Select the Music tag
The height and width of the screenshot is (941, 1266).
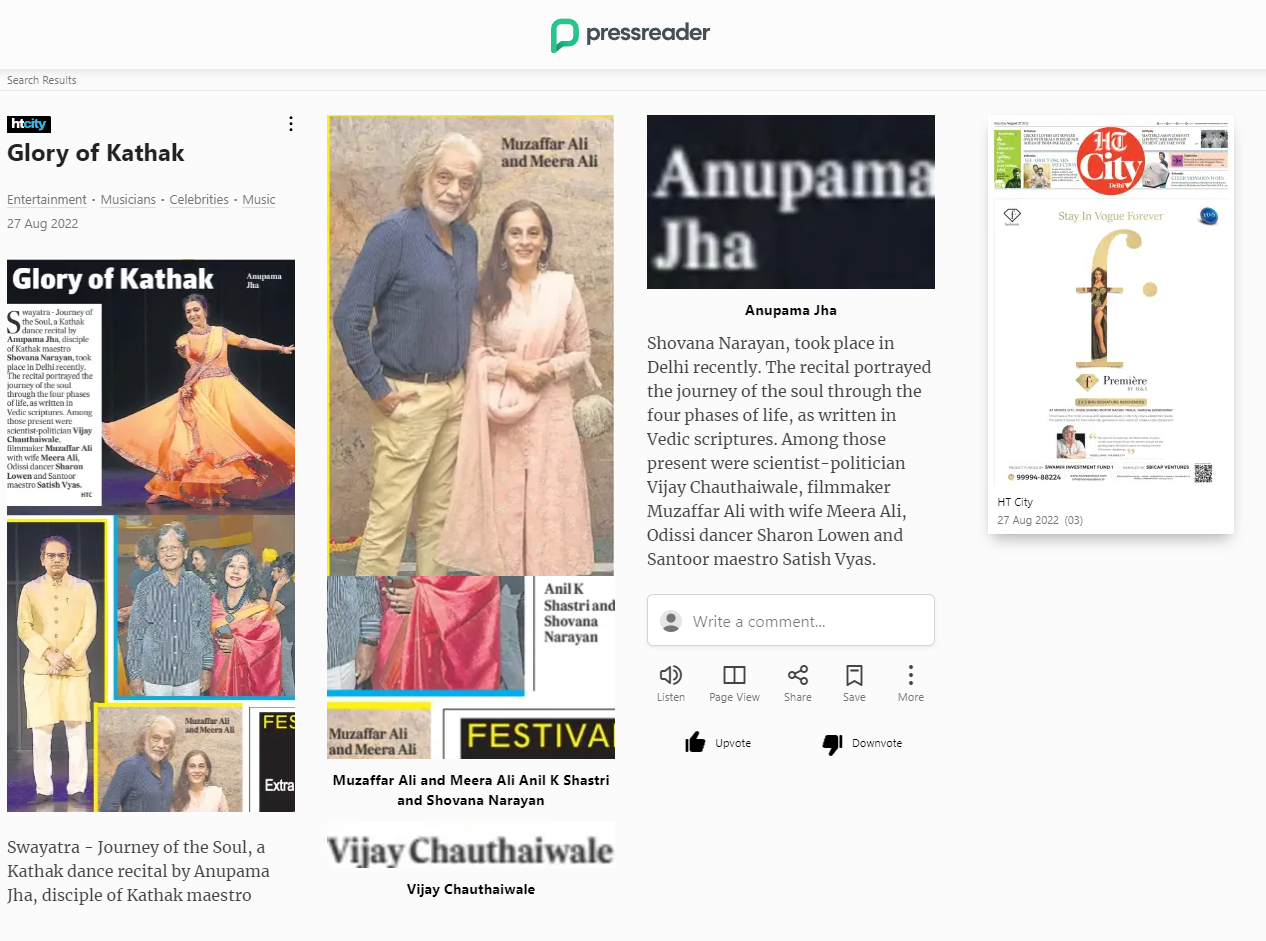pos(259,200)
